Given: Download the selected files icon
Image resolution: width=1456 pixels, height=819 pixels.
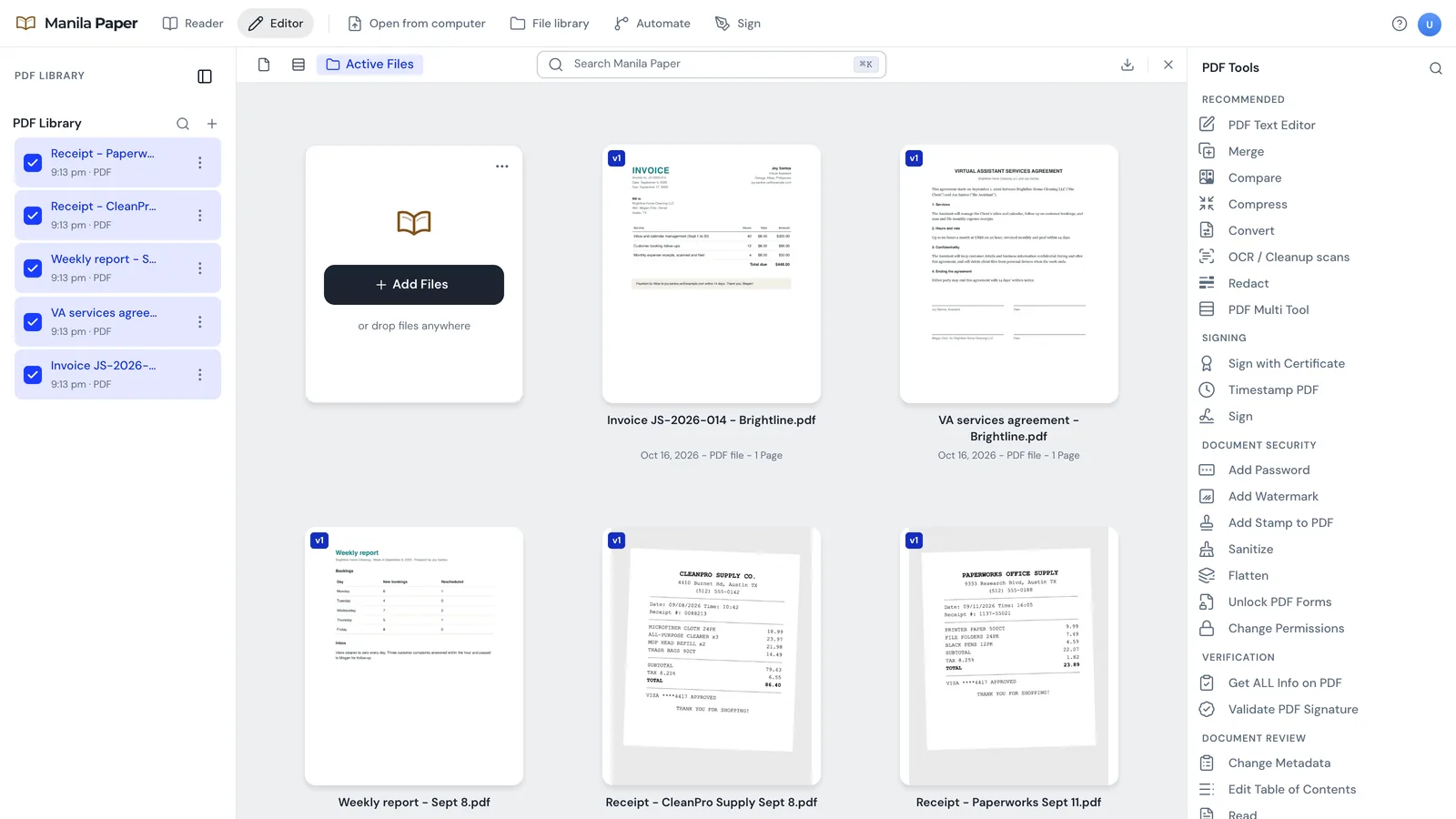Looking at the screenshot, I should pos(1127,65).
